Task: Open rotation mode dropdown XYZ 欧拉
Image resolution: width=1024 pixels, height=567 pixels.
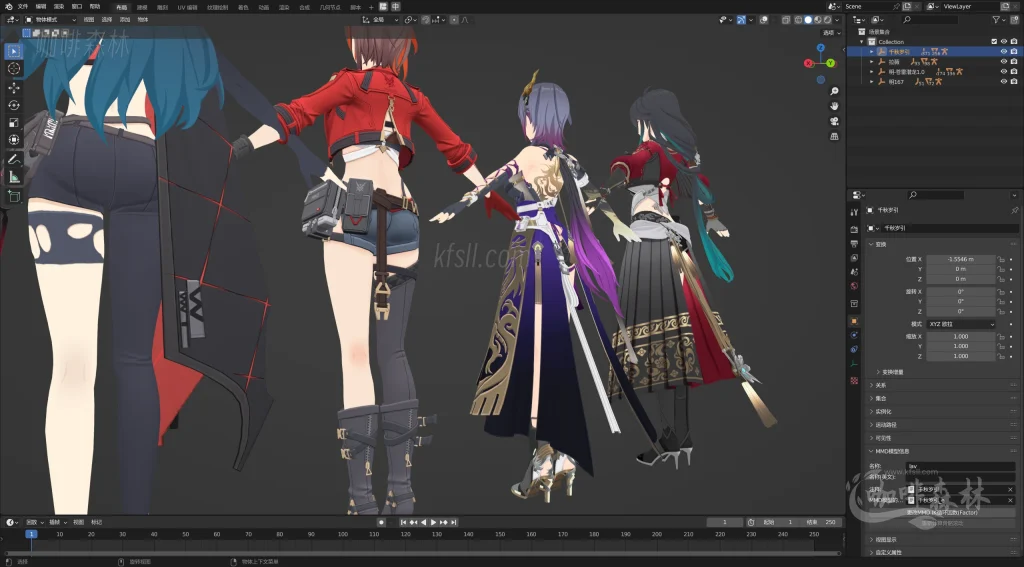Action: click(x=961, y=324)
